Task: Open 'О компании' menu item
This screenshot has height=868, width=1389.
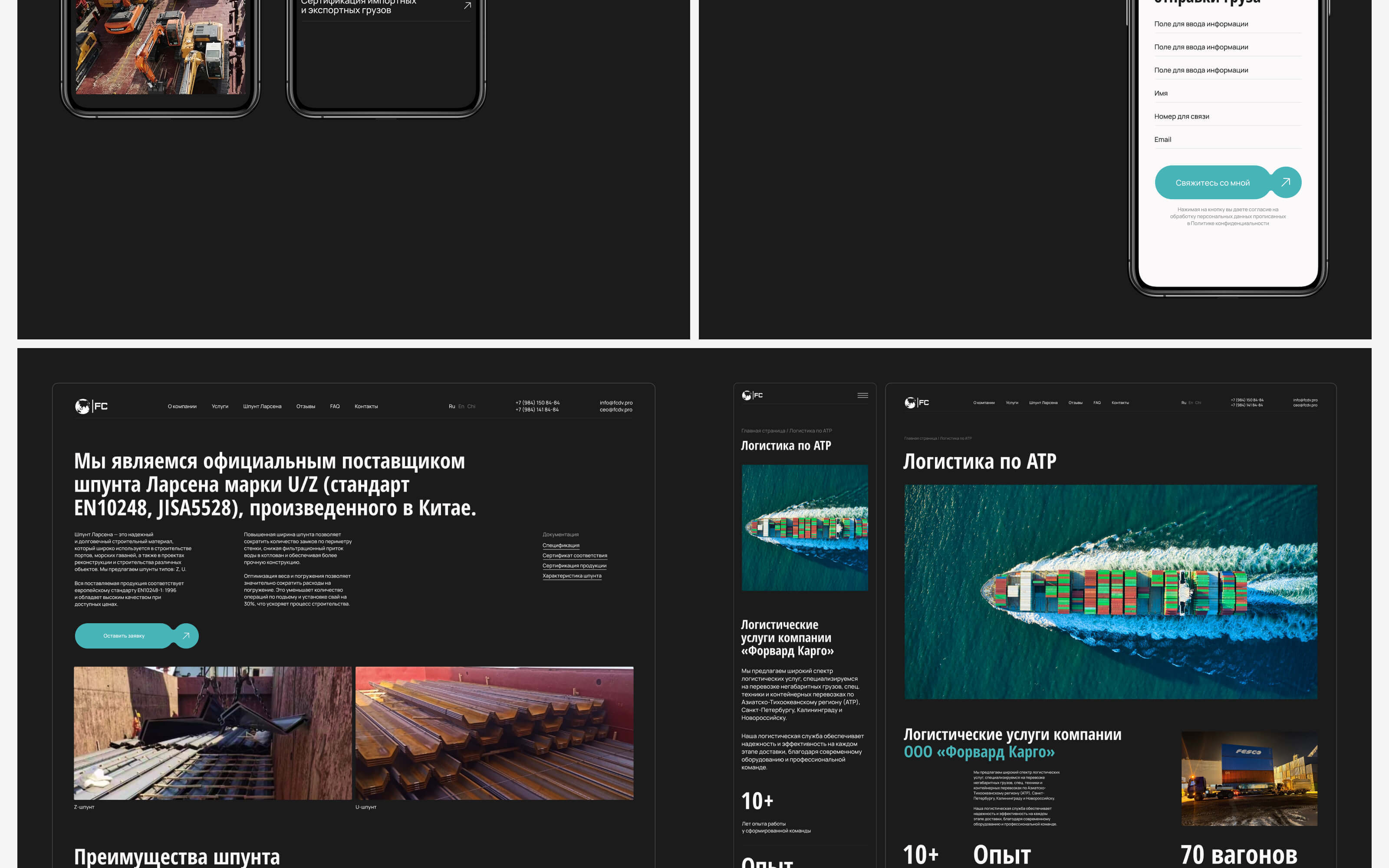Action: coord(182,407)
